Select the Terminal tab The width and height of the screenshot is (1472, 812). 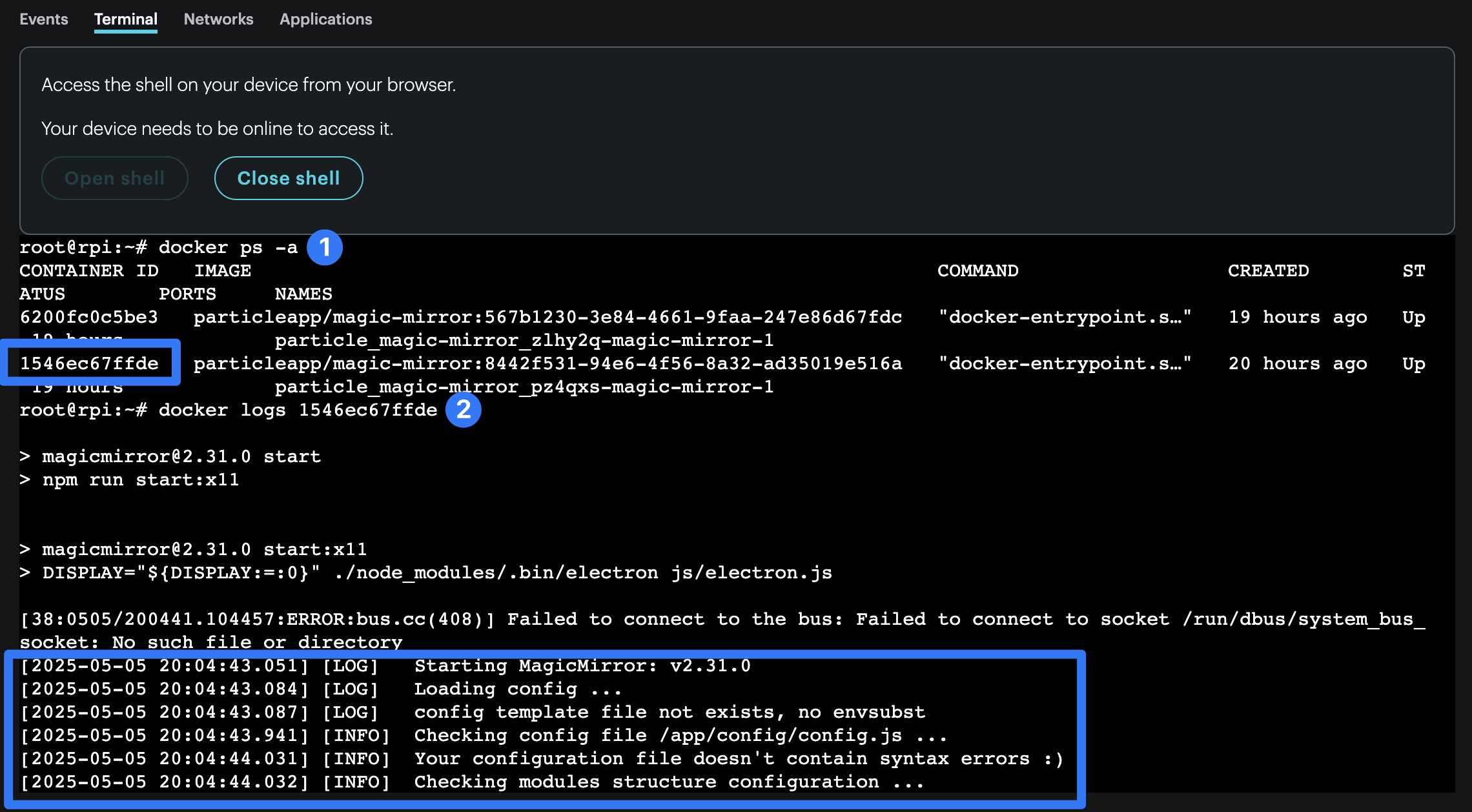(x=125, y=19)
